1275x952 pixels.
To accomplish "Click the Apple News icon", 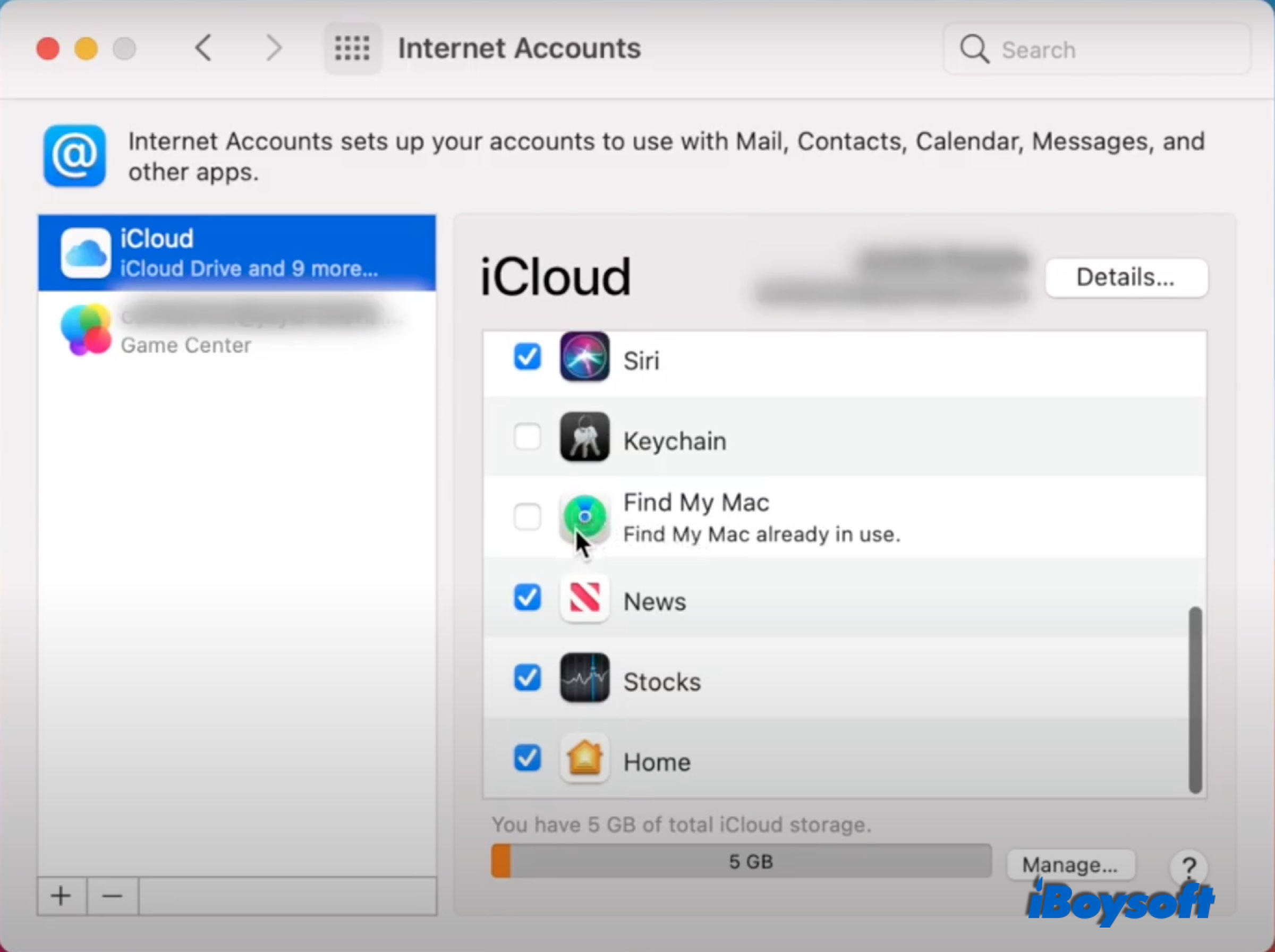I will 584,599.
